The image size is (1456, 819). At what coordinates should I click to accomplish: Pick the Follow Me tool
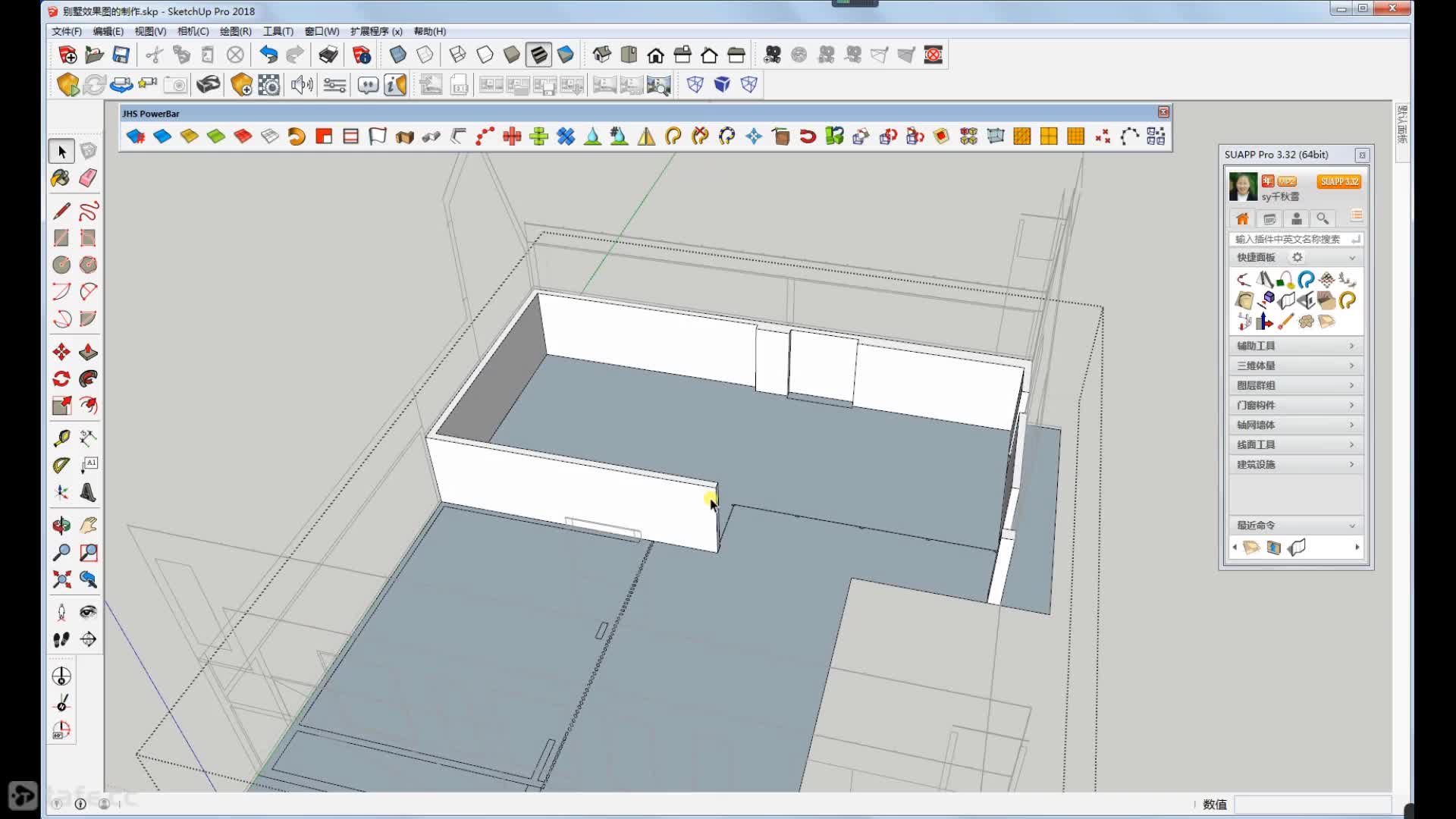coord(88,378)
